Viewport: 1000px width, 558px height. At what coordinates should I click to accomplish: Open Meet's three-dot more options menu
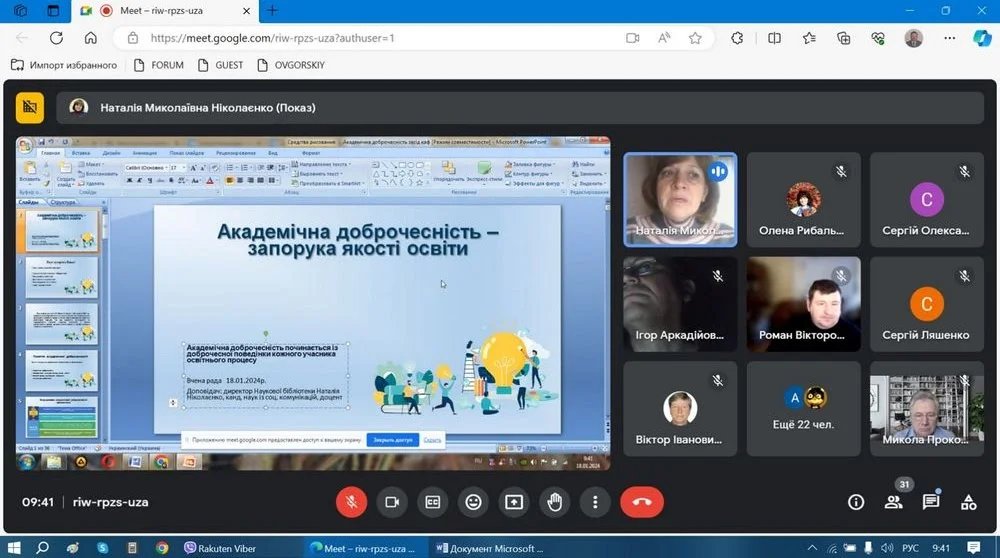pos(595,502)
